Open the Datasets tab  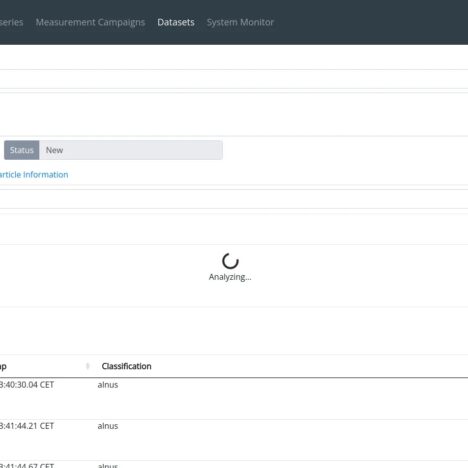[x=176, y=22]
